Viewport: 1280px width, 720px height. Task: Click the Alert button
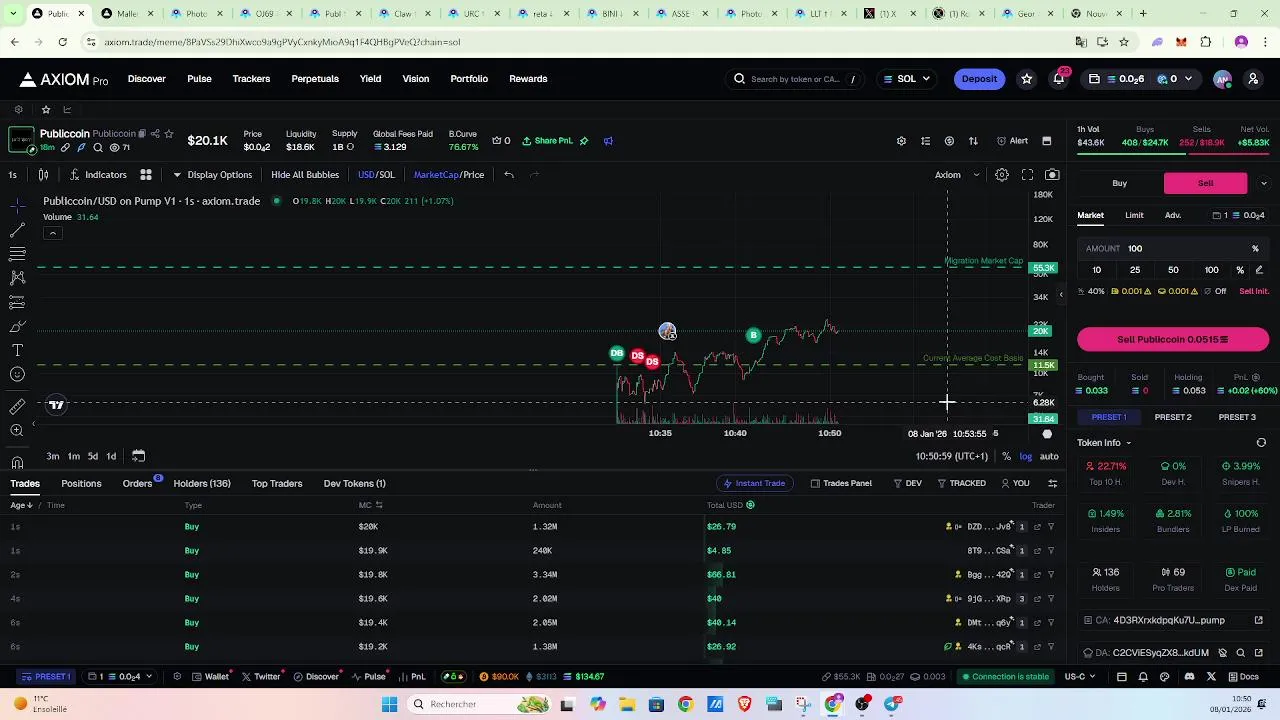(1013, 141)
